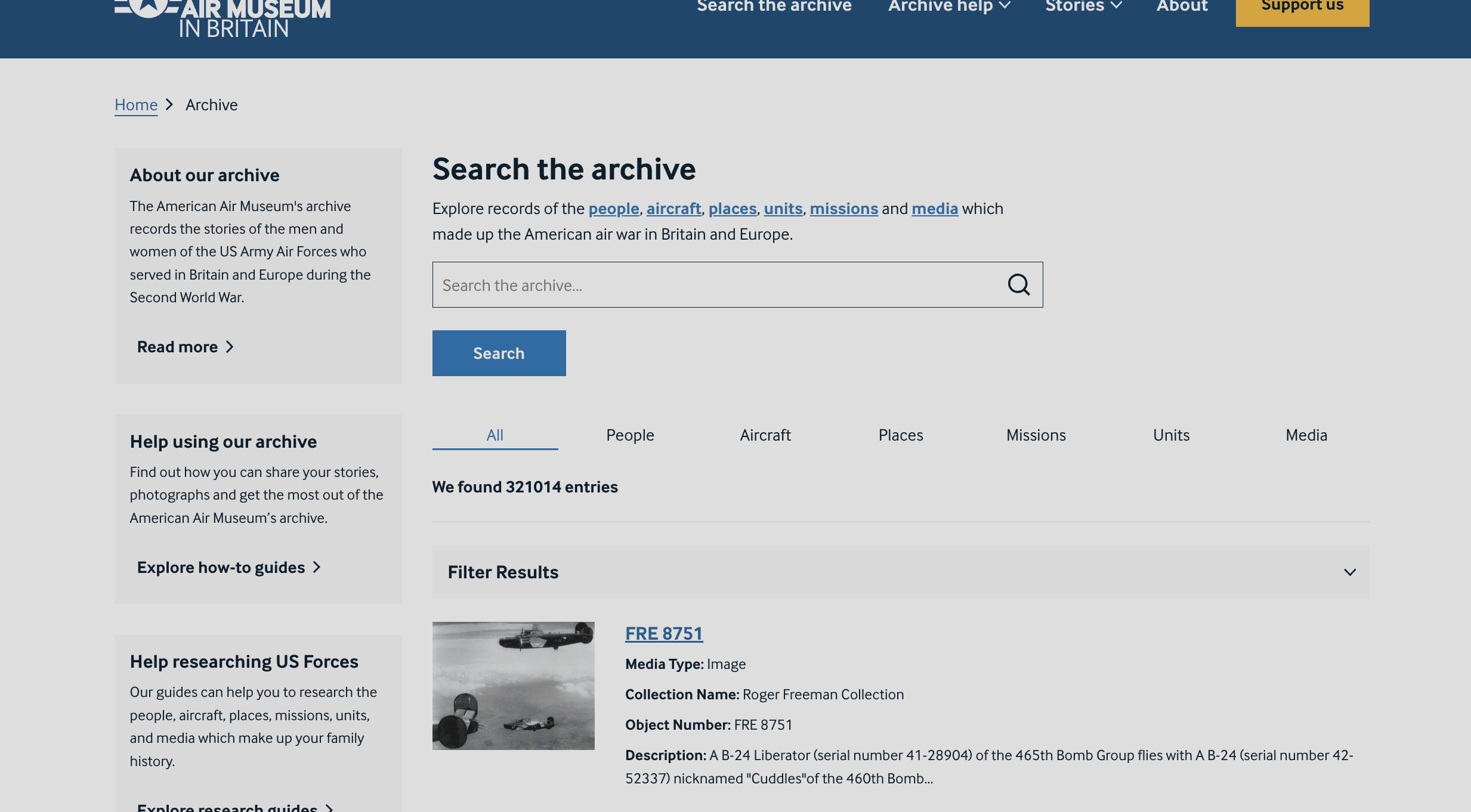This screenshot has height=812, width=1471.
Task: Select the Places tab
Action: click(901, 435)
